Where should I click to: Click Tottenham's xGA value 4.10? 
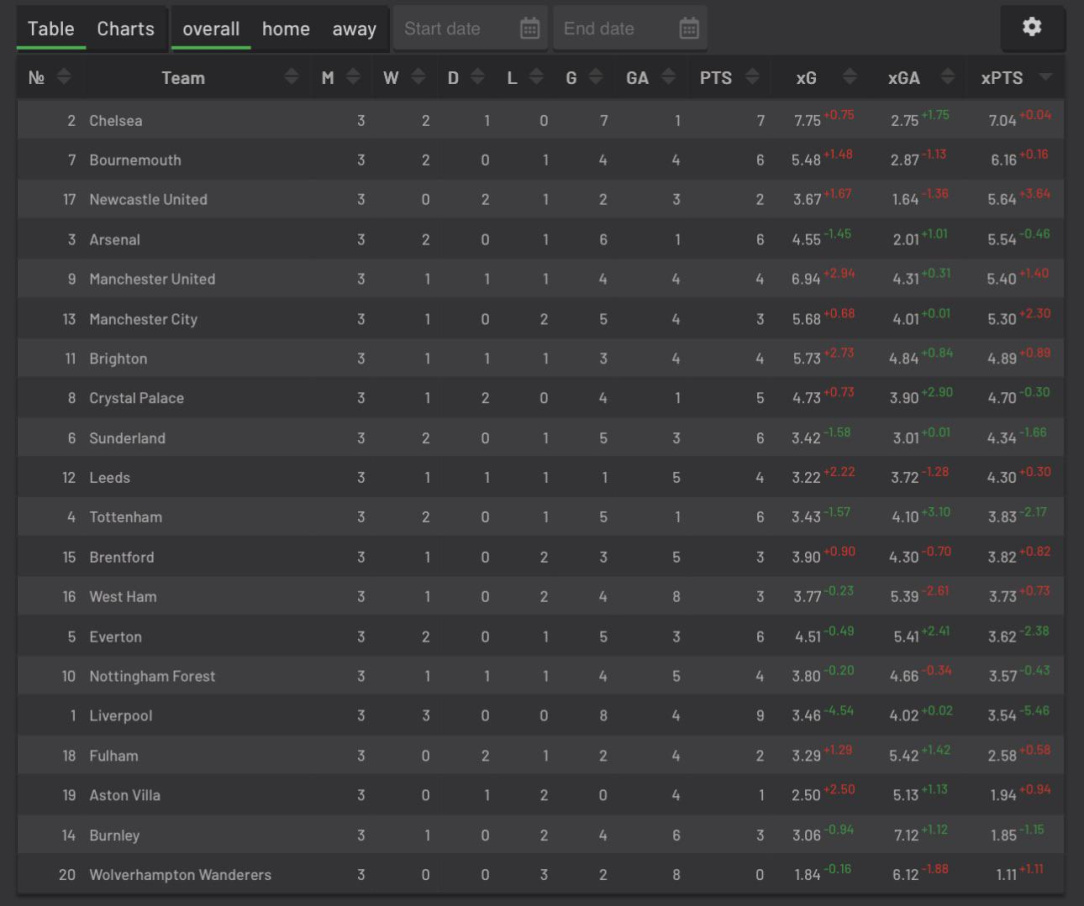[x=905, y=517]
